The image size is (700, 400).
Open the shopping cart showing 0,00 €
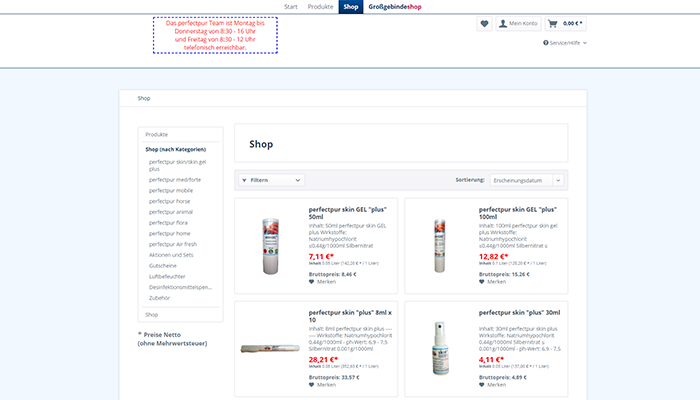565,24
